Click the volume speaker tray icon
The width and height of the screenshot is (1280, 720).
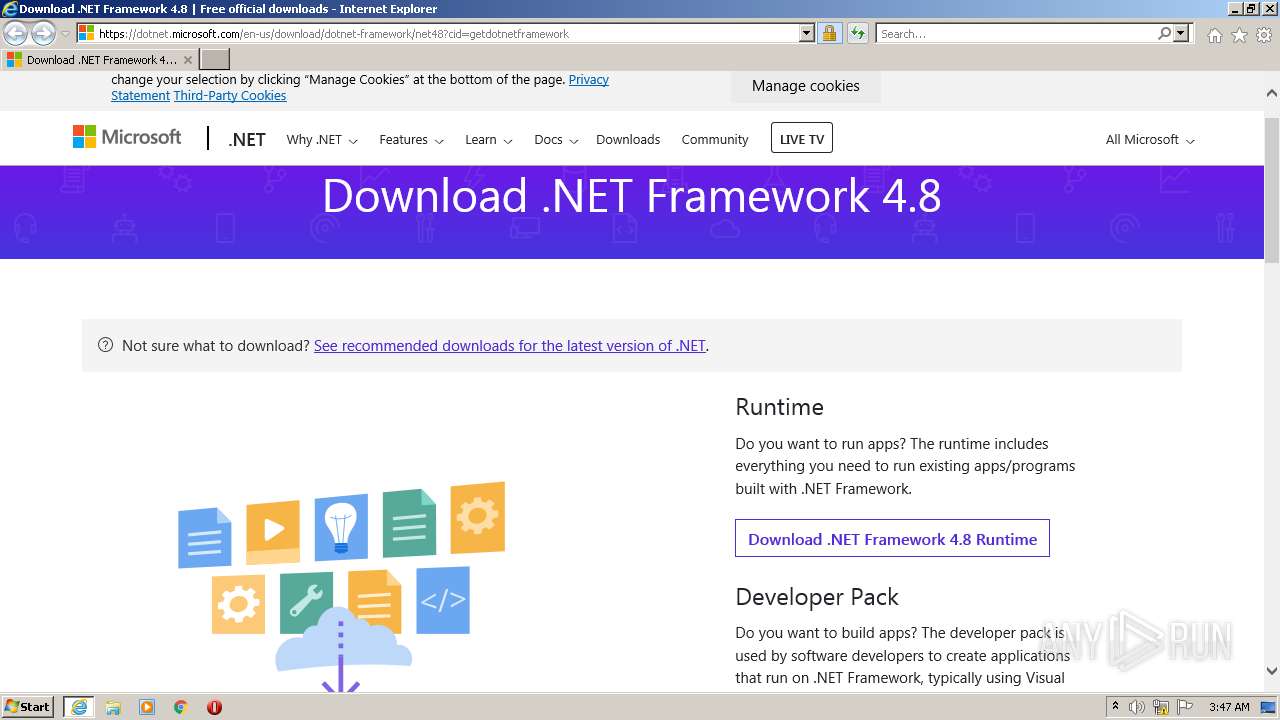1137,707
